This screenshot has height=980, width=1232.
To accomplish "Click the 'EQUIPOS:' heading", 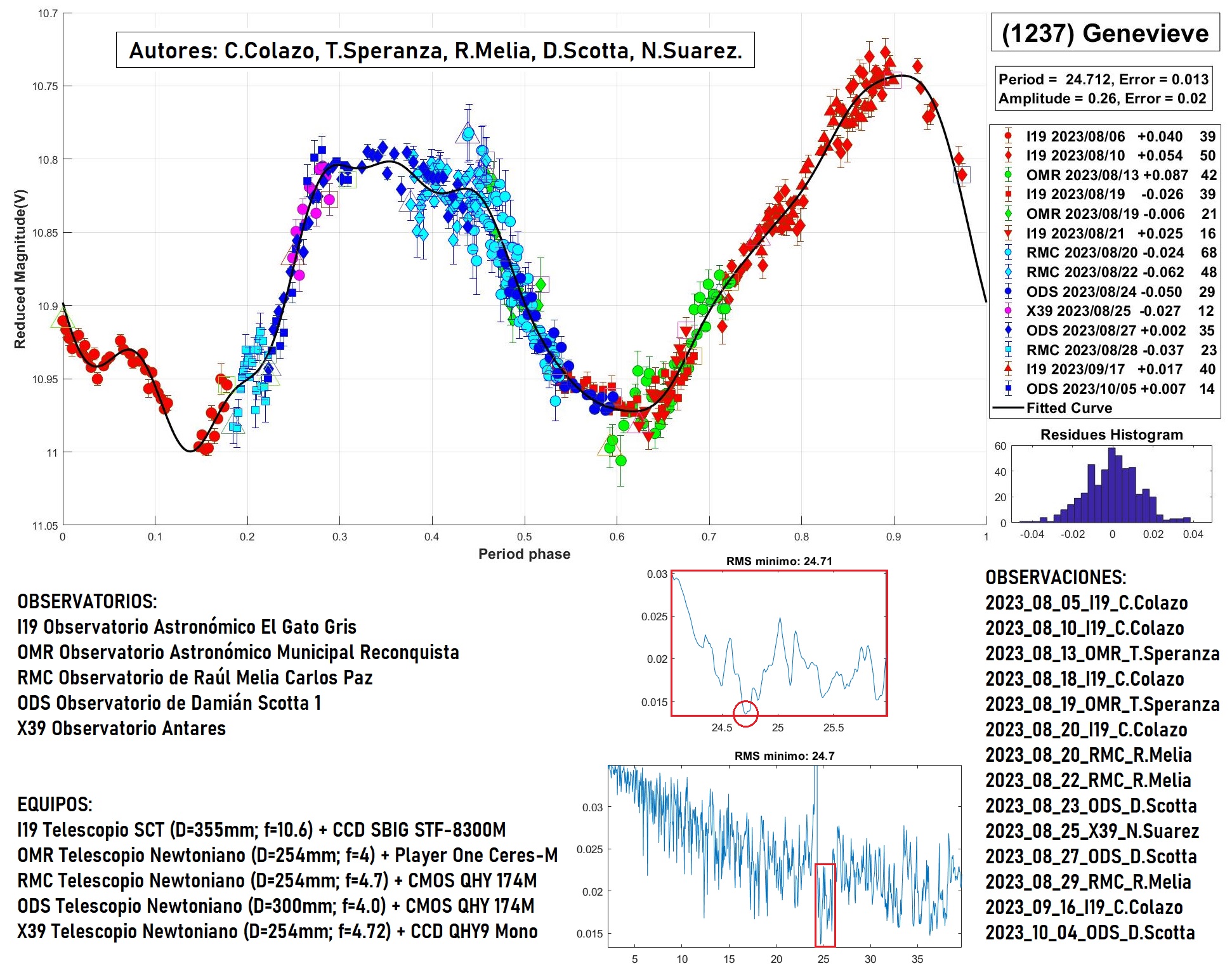I will (55, 804).
